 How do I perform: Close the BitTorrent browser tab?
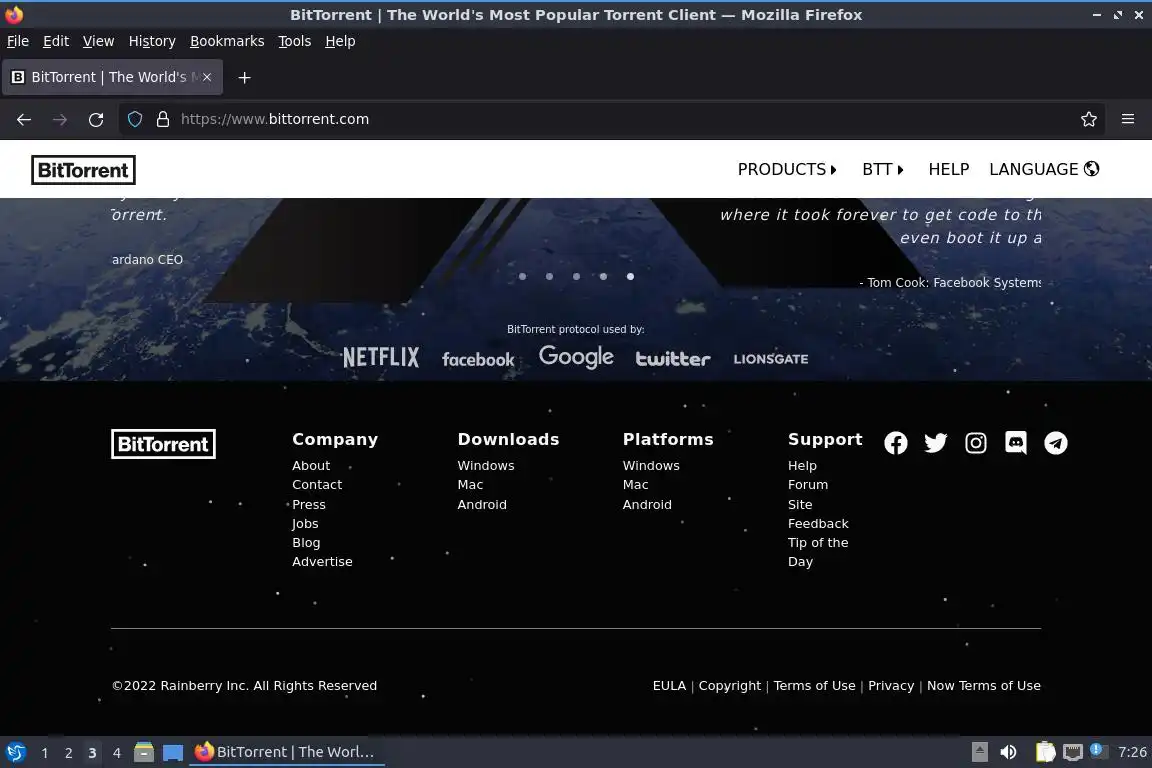coord(207,77)
